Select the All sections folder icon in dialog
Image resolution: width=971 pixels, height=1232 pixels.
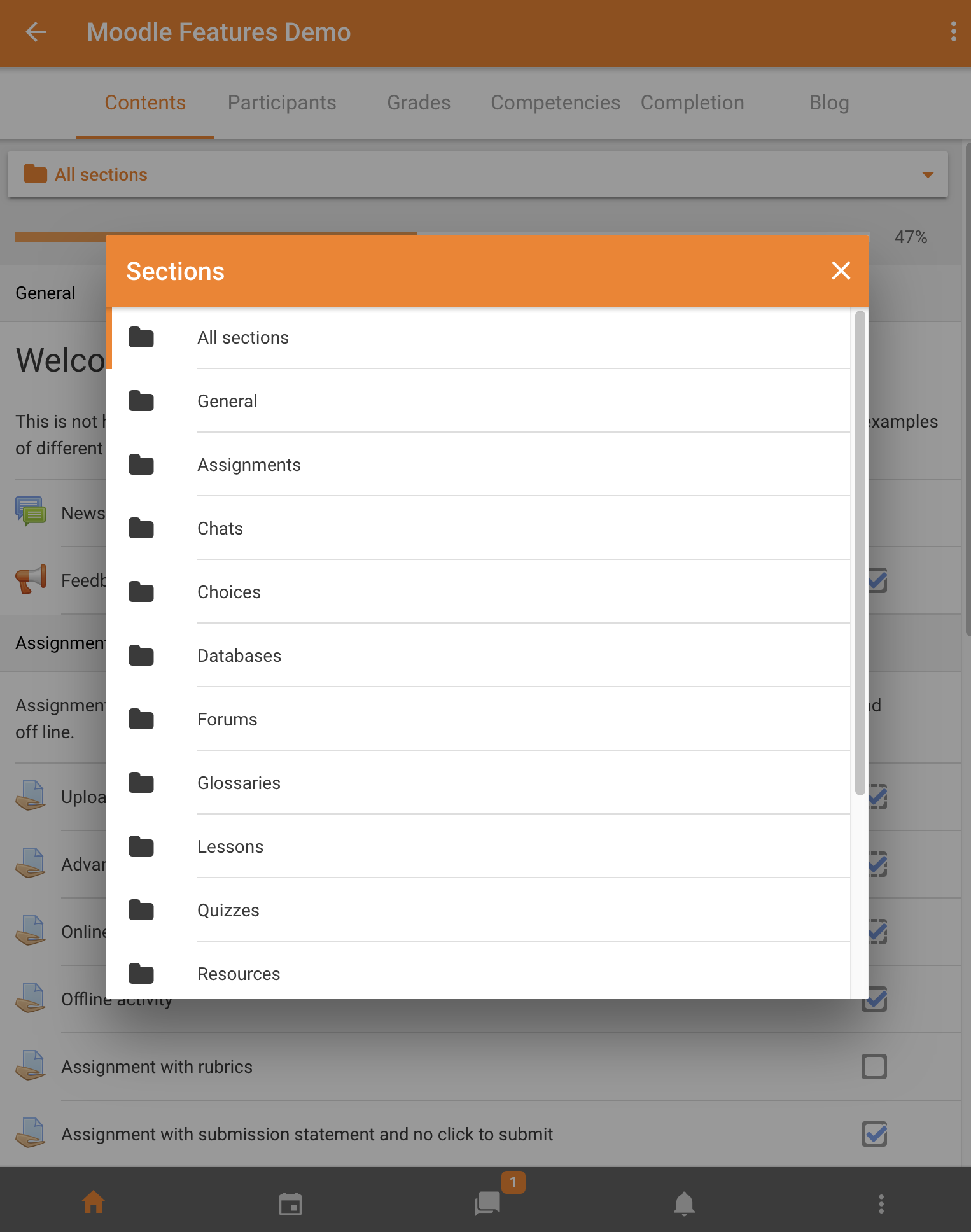click(141, 337)
